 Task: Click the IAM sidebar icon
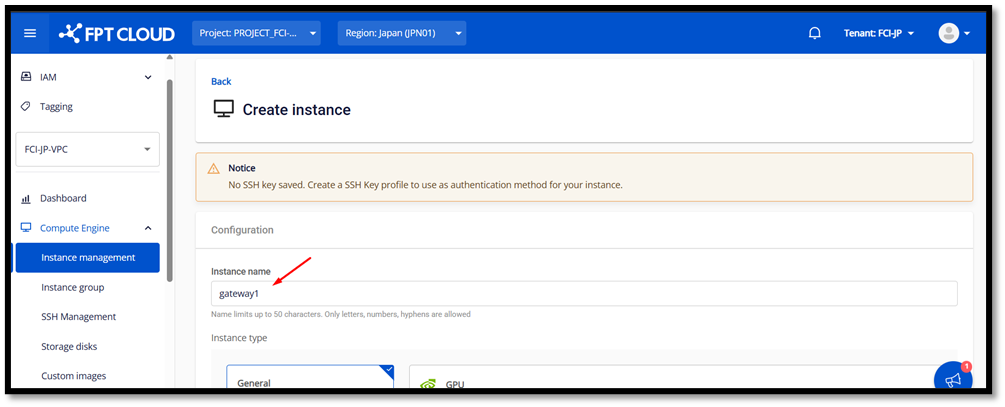click(x=26, y=77)
